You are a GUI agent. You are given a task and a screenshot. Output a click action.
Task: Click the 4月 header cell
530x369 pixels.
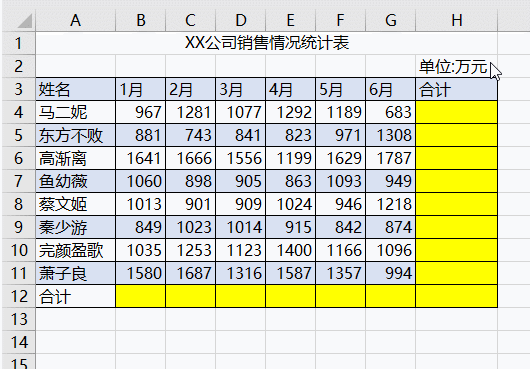point(290,89)
